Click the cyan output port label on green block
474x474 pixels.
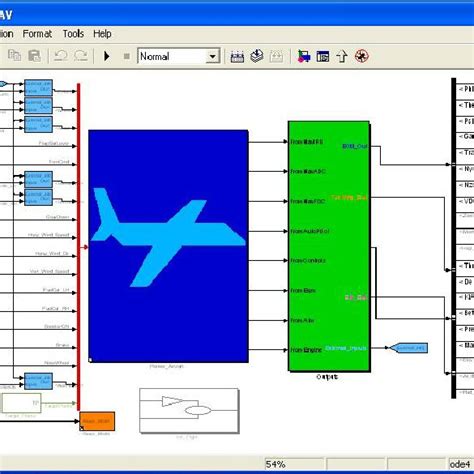click(346, 348)
